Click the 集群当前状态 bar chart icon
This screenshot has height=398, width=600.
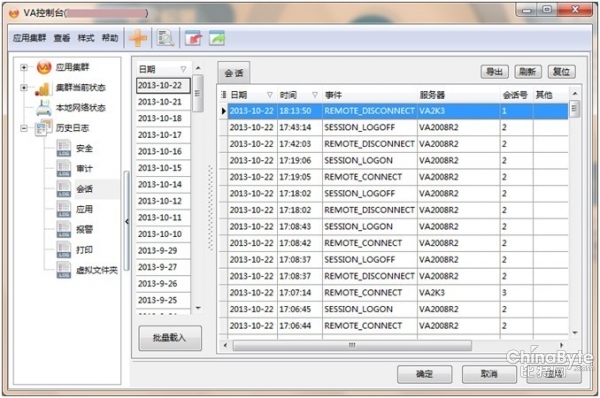tap(43, 88)
